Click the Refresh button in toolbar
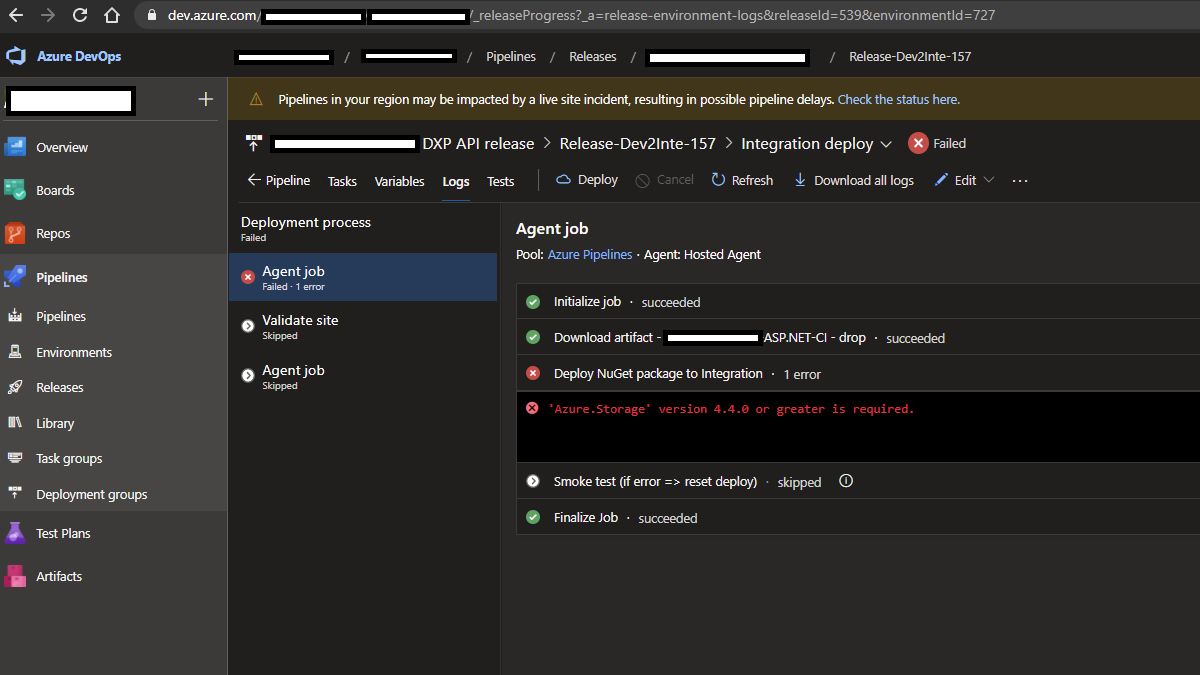 [742, 180]
